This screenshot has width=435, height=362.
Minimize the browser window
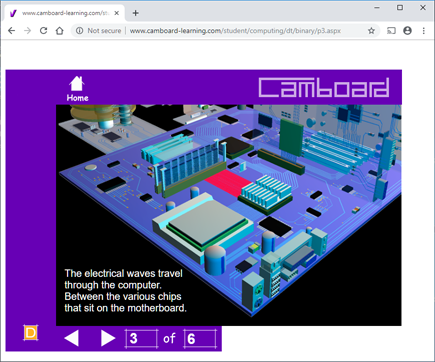377,7
